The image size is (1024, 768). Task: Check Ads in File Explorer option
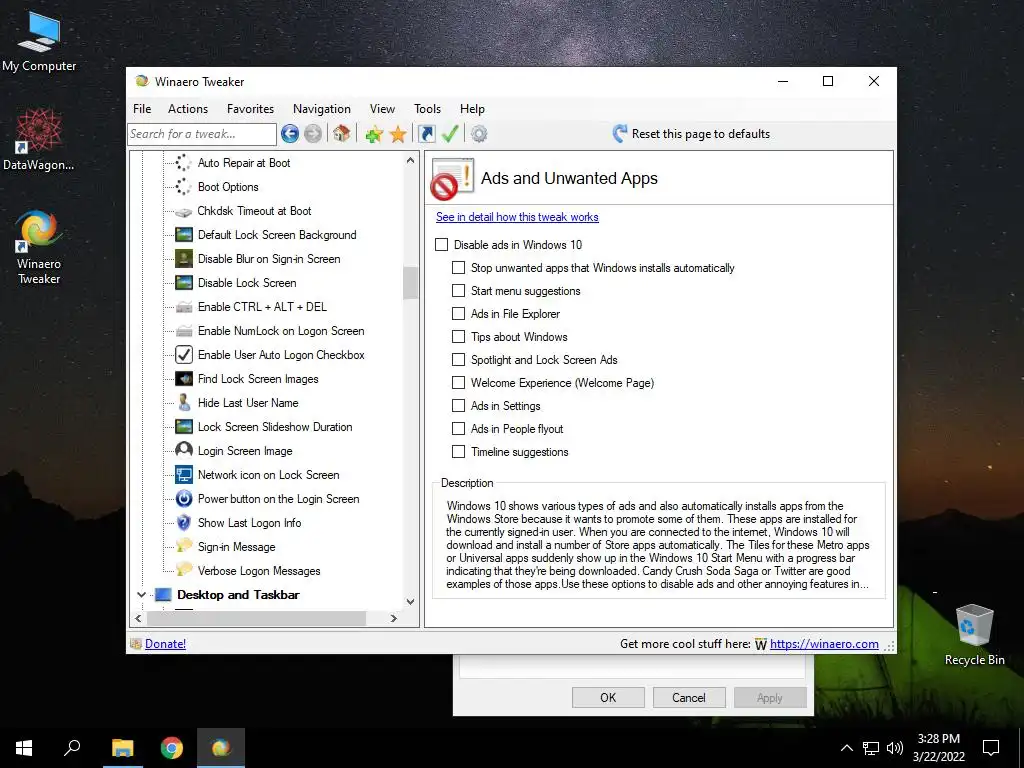tap(458, 313)
